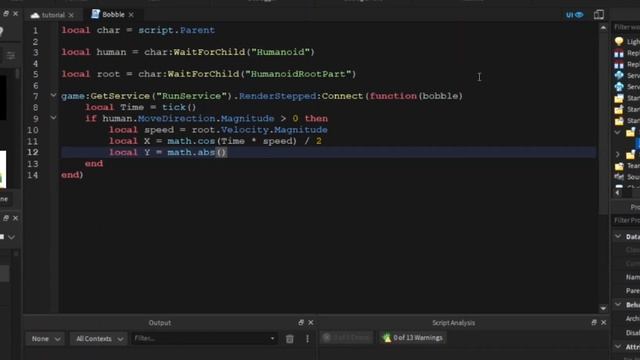This screenshot has height=360, width=640.
Task: Select the Teams service icon in Explorer
Action: pos(619,166)
